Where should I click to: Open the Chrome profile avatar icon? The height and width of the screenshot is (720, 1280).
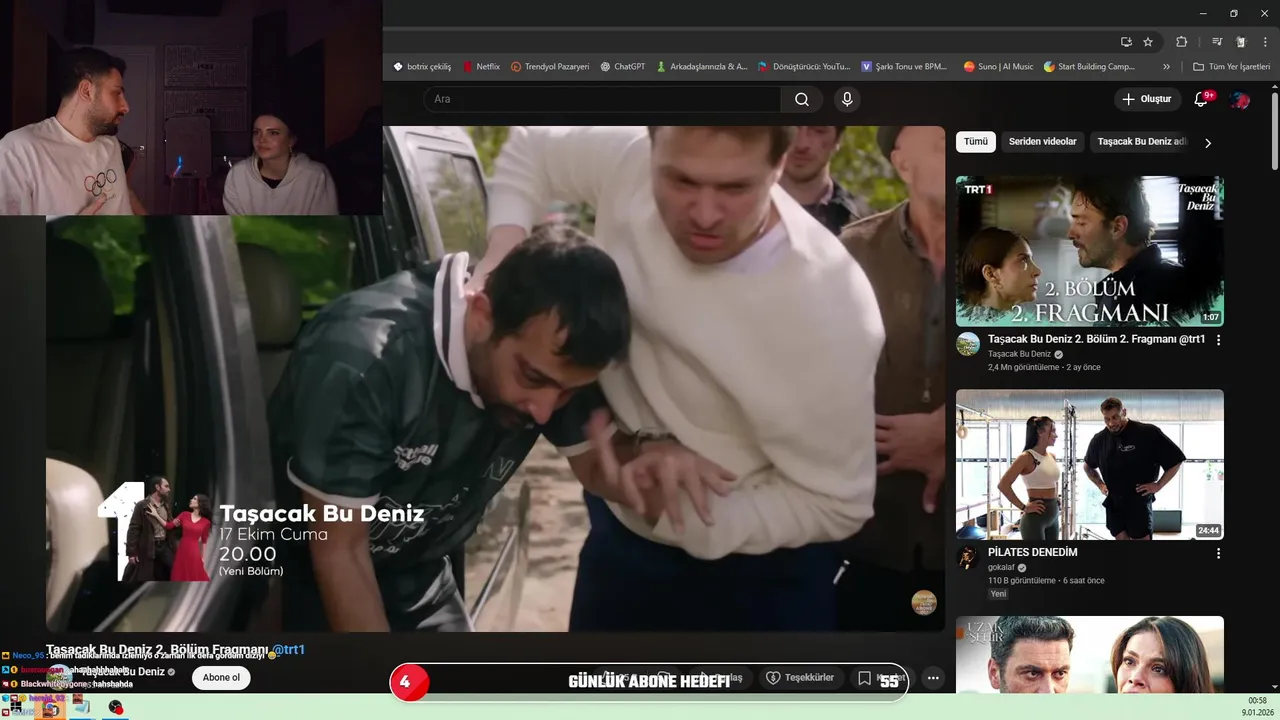point(1241,42)
